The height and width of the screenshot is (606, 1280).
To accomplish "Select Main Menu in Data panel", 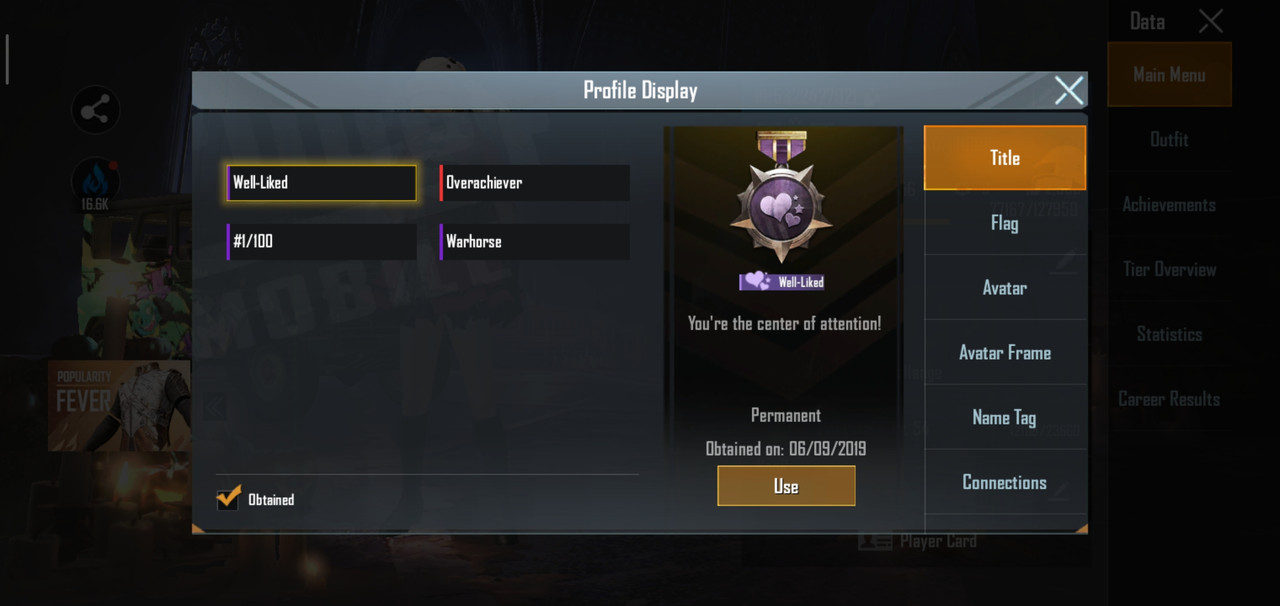I will (x=1169, y=75).
